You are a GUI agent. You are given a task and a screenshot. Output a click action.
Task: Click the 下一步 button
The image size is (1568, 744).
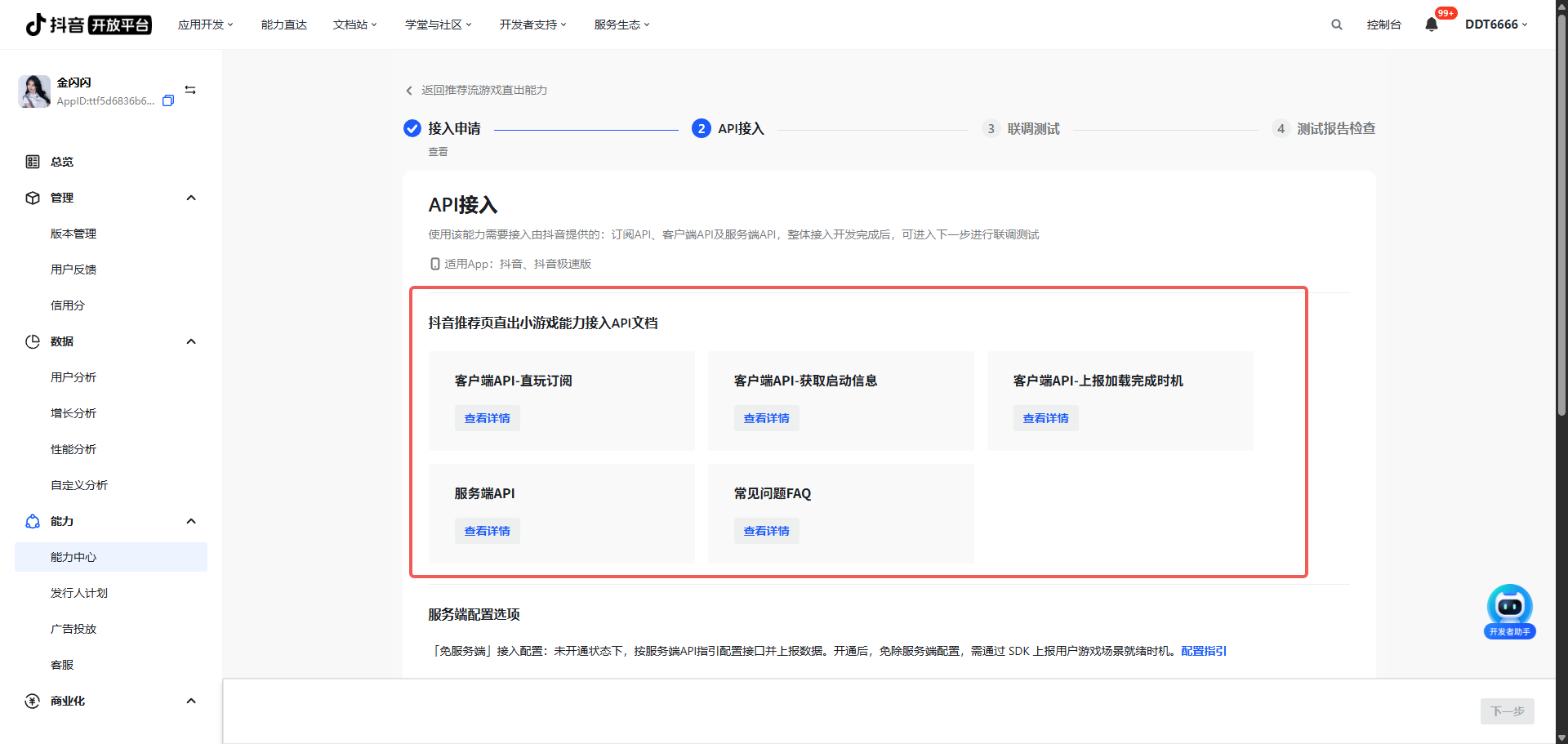[1507, 711]
